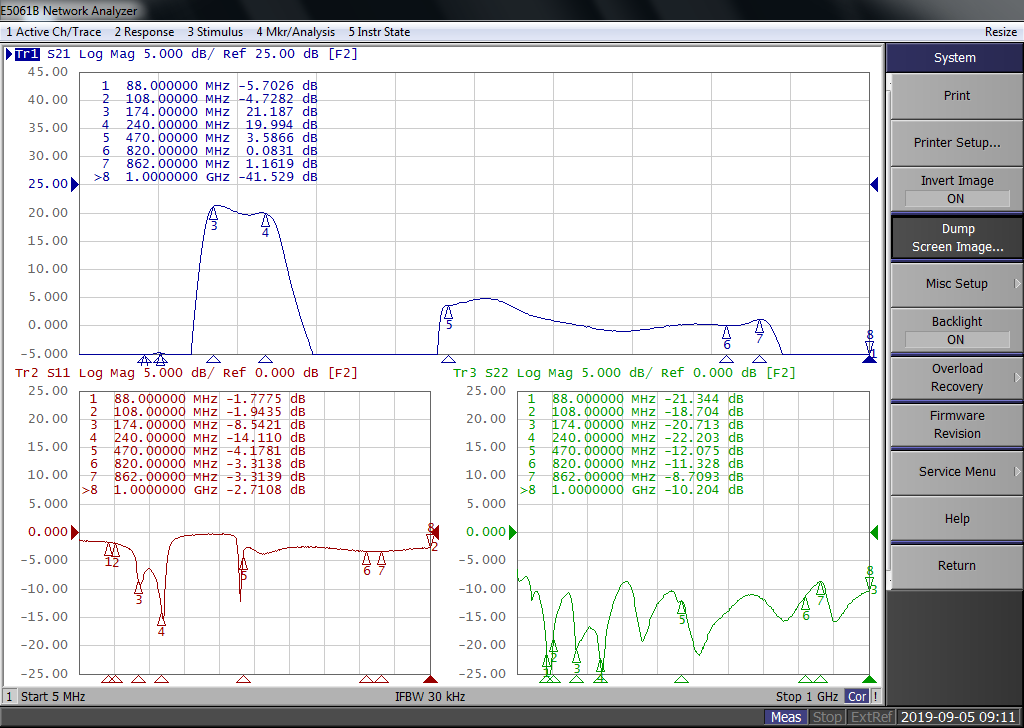Click the Meas status indicator
The width and height of the screenshot is (1024, 728).
(786, 718)
